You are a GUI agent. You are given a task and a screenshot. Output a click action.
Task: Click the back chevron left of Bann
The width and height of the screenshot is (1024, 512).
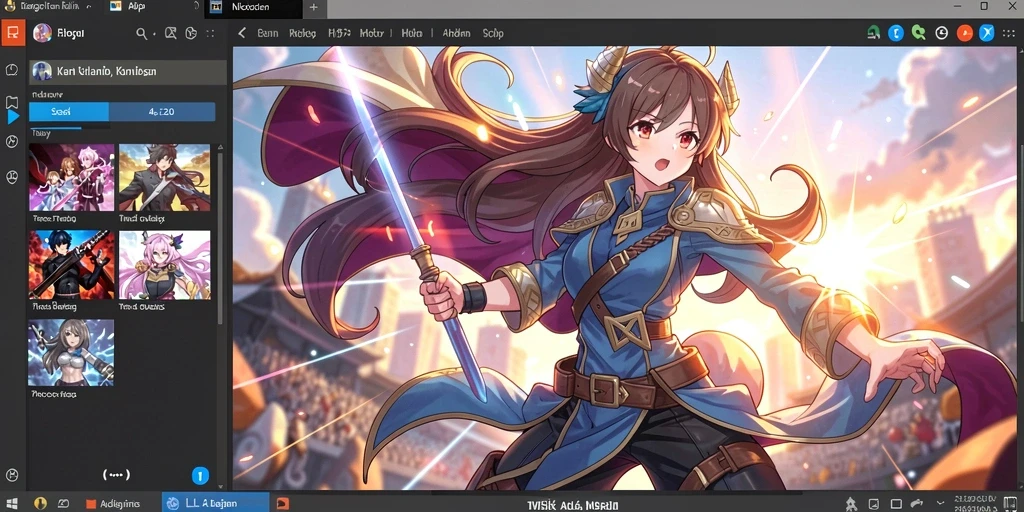pos(242,33)
